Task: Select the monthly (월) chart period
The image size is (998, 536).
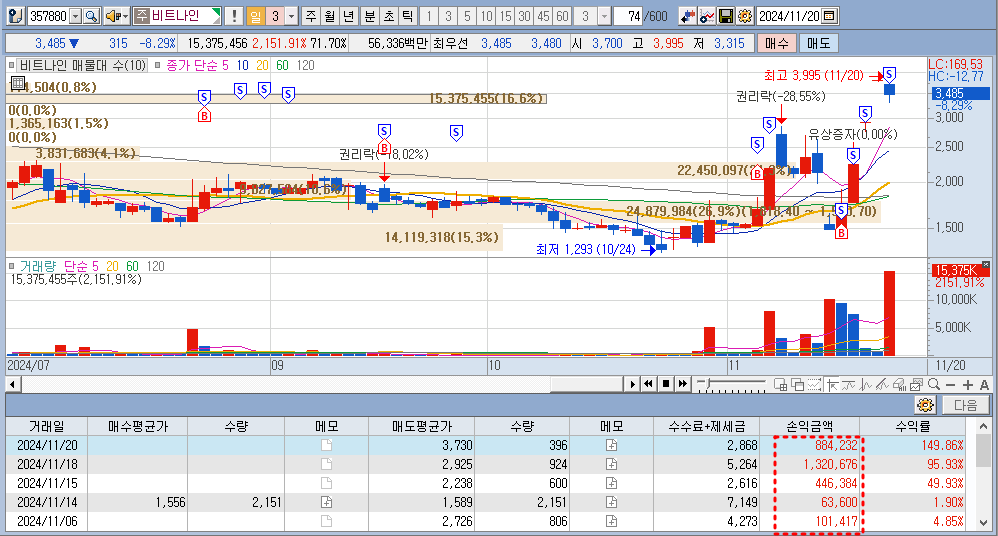Action: click(x=329, y=16)
